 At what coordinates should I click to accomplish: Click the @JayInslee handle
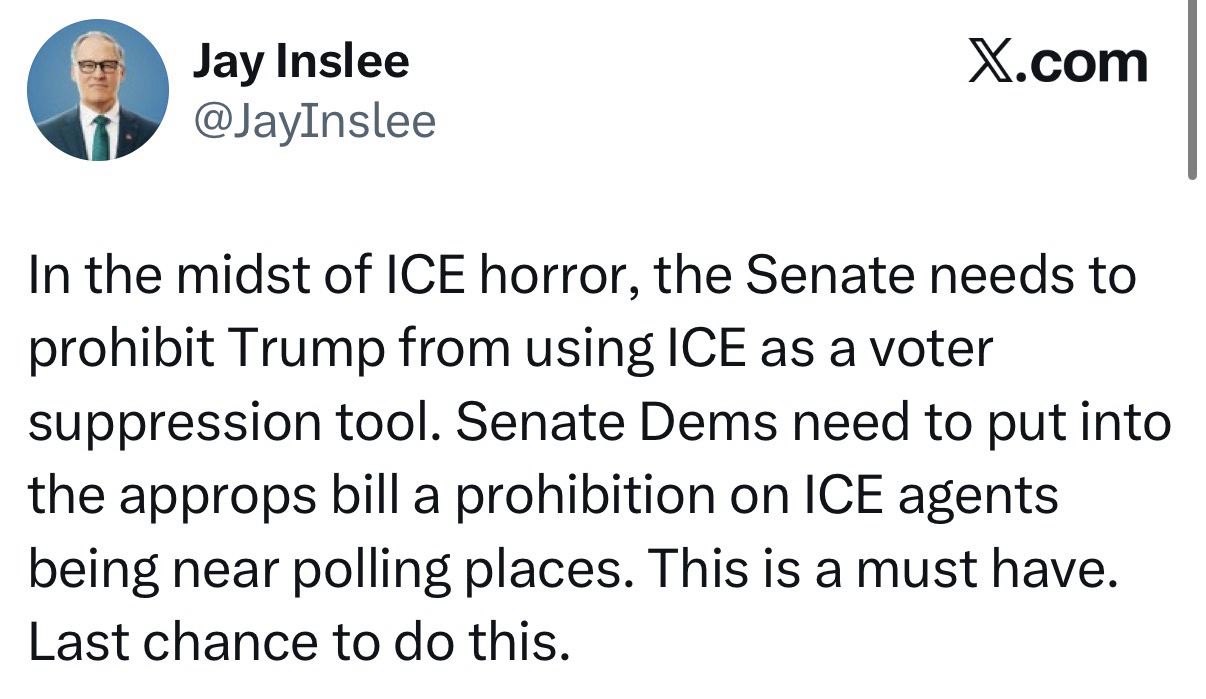[x=313, y=122]
